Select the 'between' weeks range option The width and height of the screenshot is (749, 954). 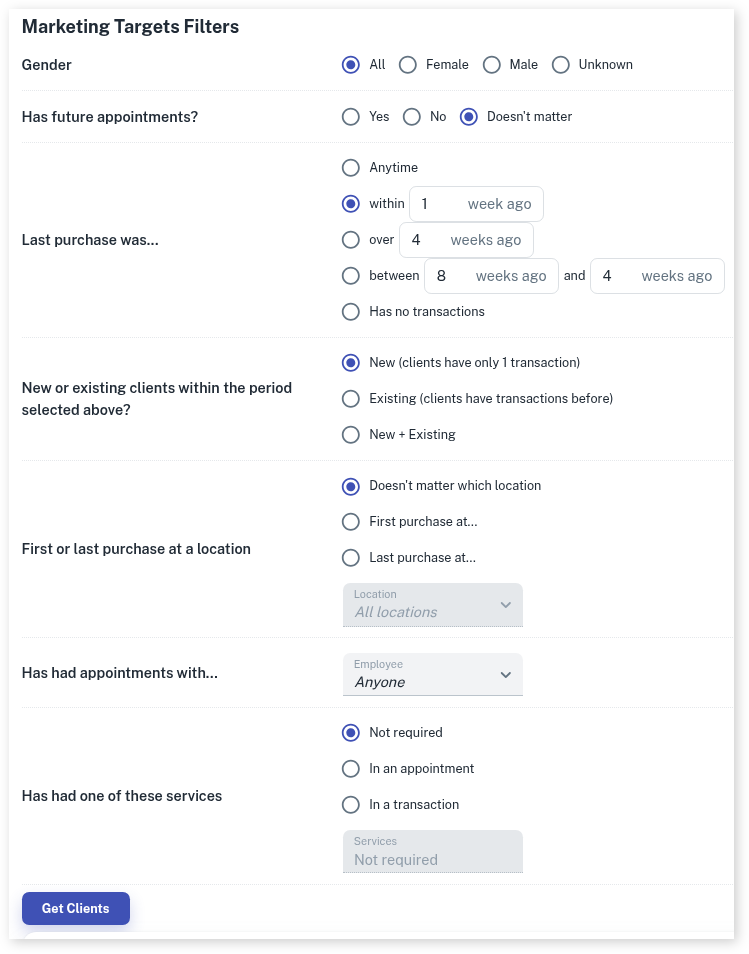click(351, 276)
